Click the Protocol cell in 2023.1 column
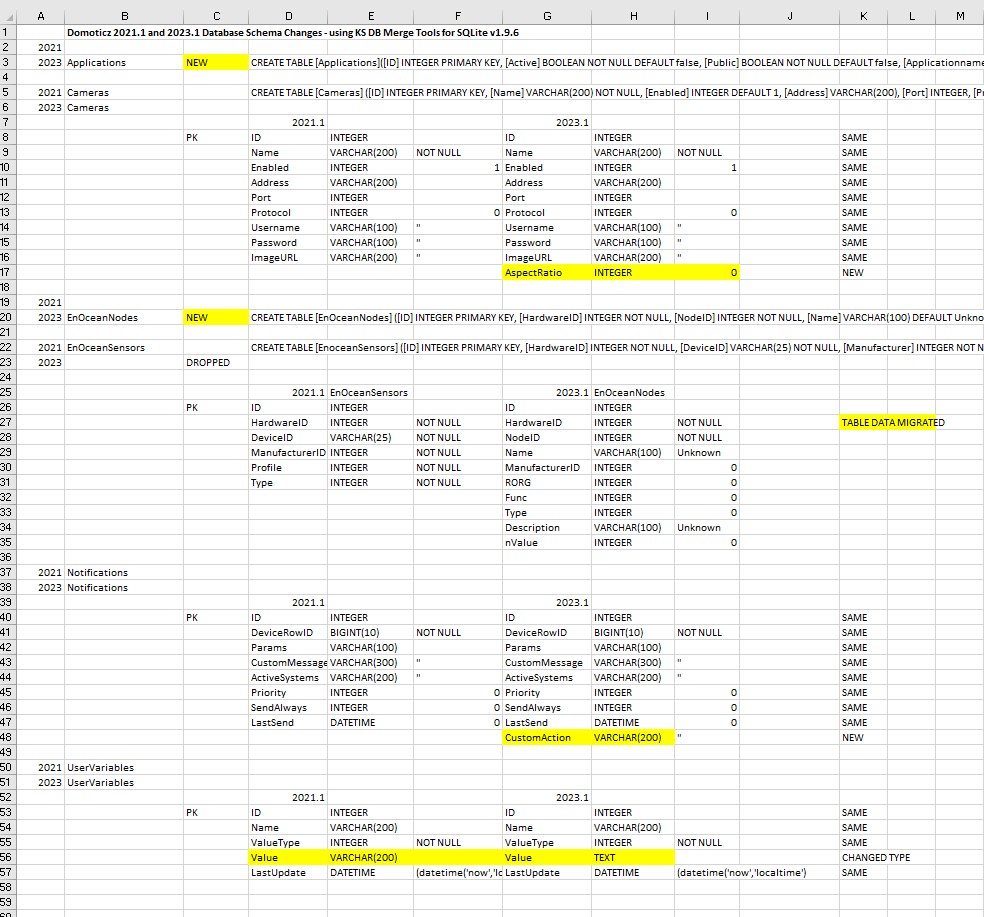Image resolution: width=984 pixels, height=917 pixels. point(547,213)
